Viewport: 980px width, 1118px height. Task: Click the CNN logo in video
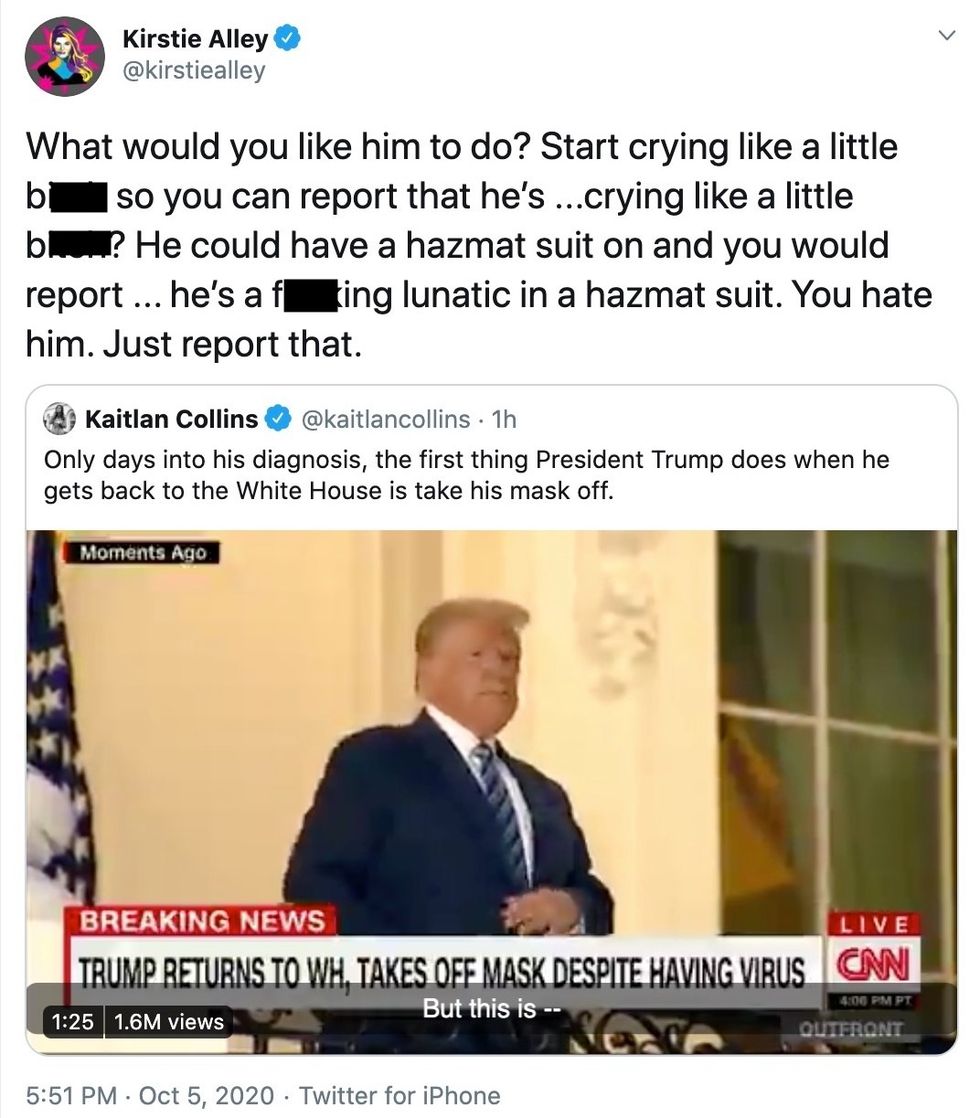(874, 964)
